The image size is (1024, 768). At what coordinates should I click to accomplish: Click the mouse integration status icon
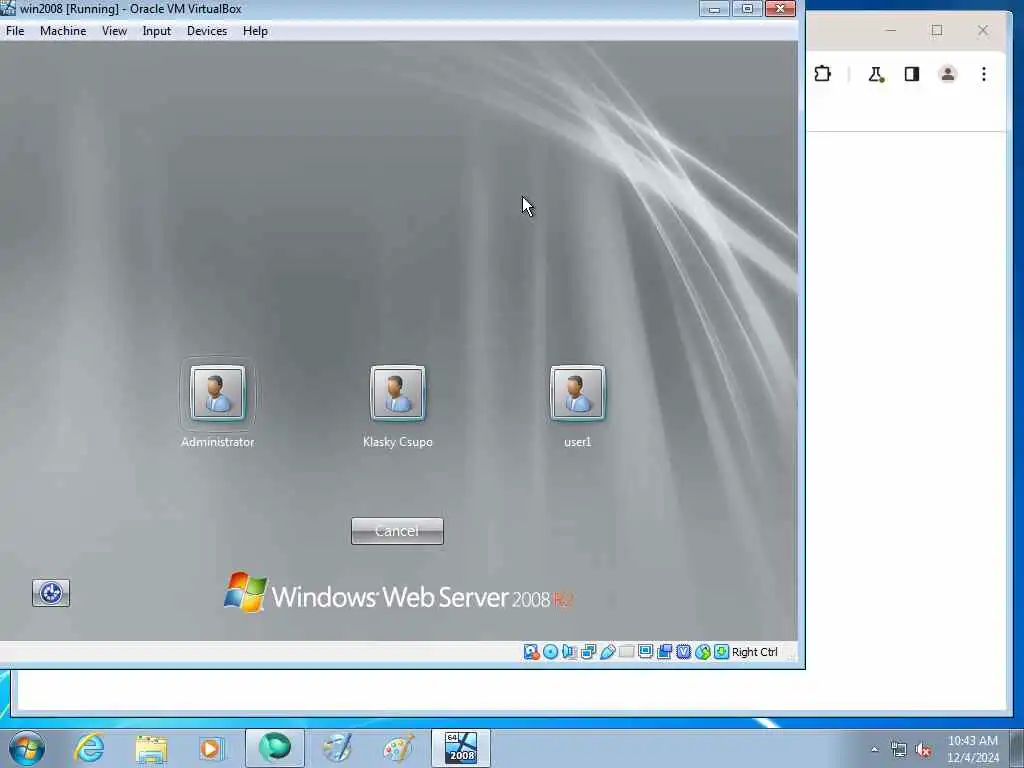tap(702, 652)
